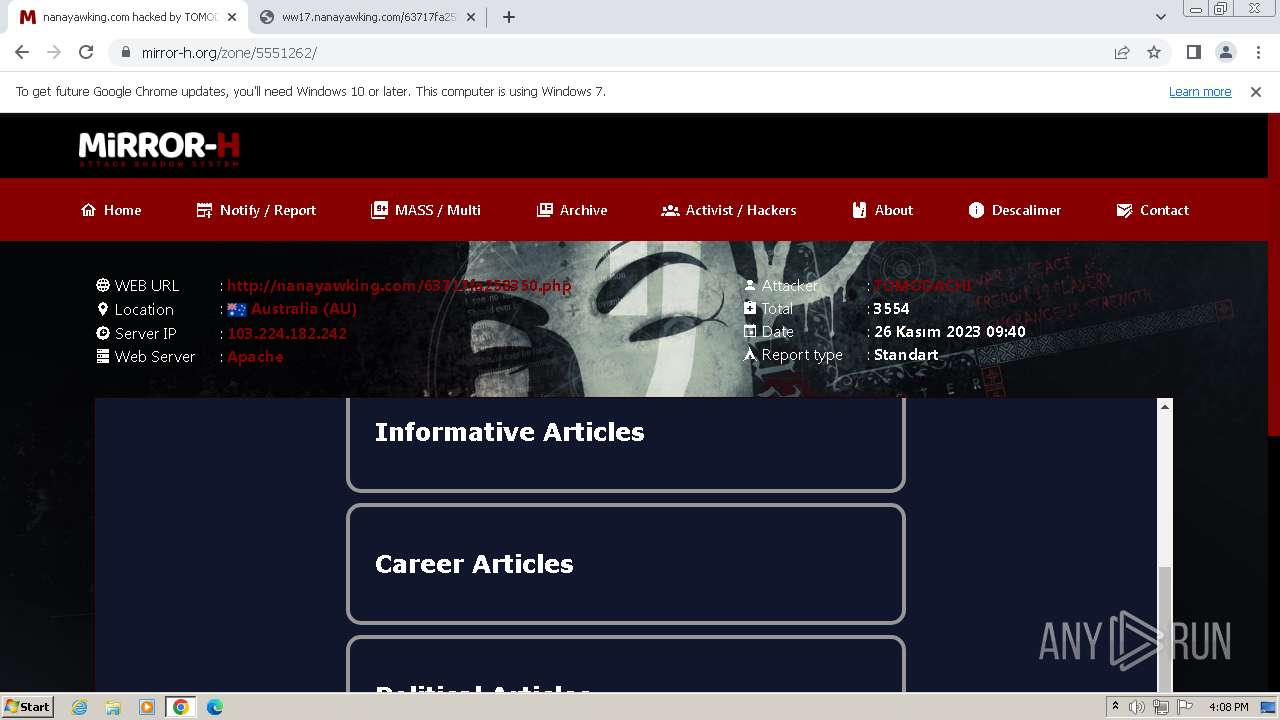The height and width of the screenshot is (720, 1280).
Task: Open Windows Media Player from taskbar
Action: tap(147, 707)
